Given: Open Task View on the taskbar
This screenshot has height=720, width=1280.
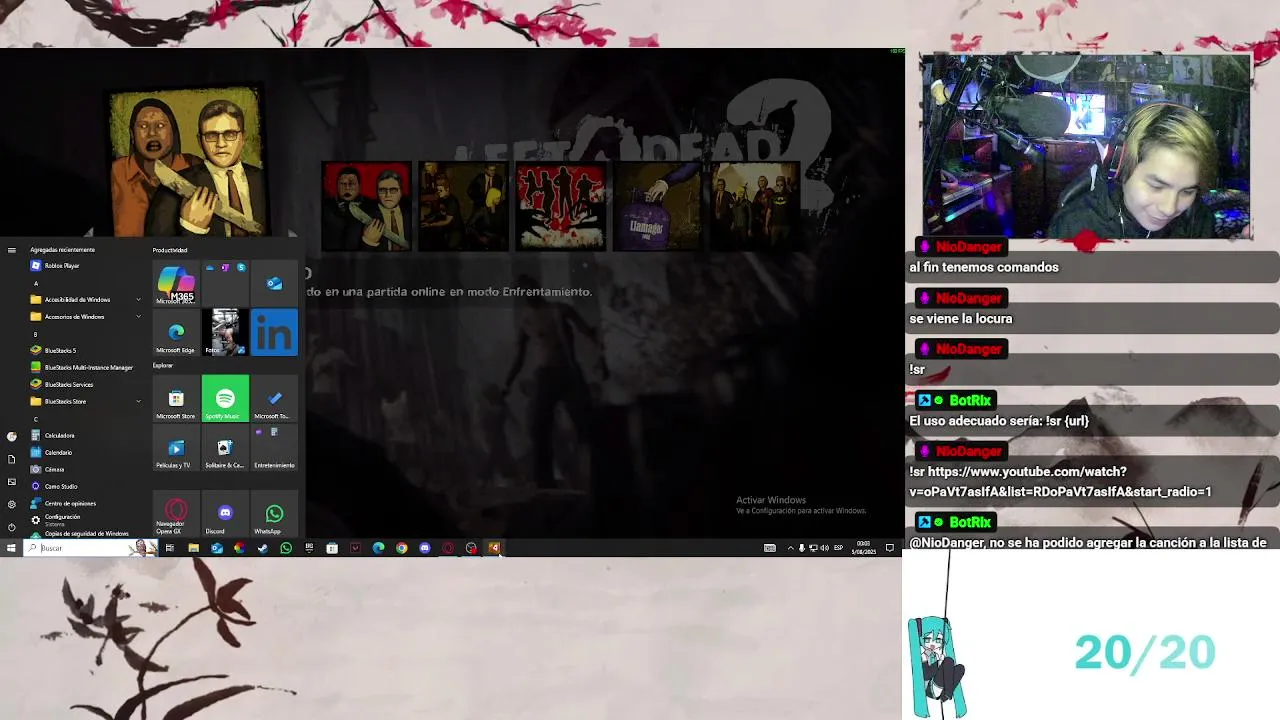Looking at the screenshot, I should [x=170, y=548].
